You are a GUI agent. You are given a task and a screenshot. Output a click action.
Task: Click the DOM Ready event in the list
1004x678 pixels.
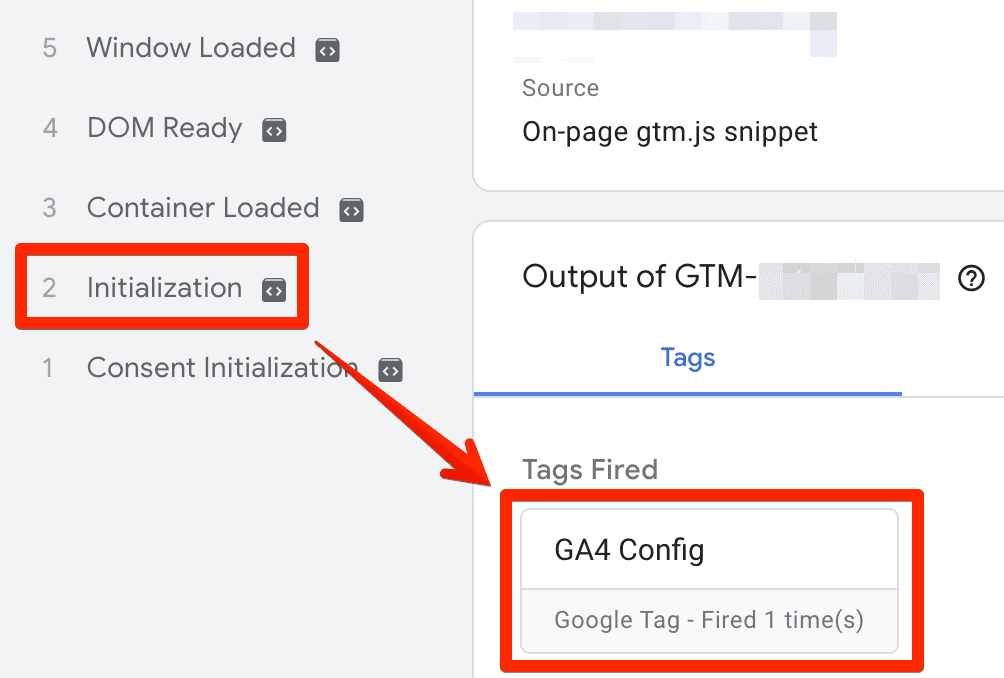pyautogui.click(x=164, y=128)
